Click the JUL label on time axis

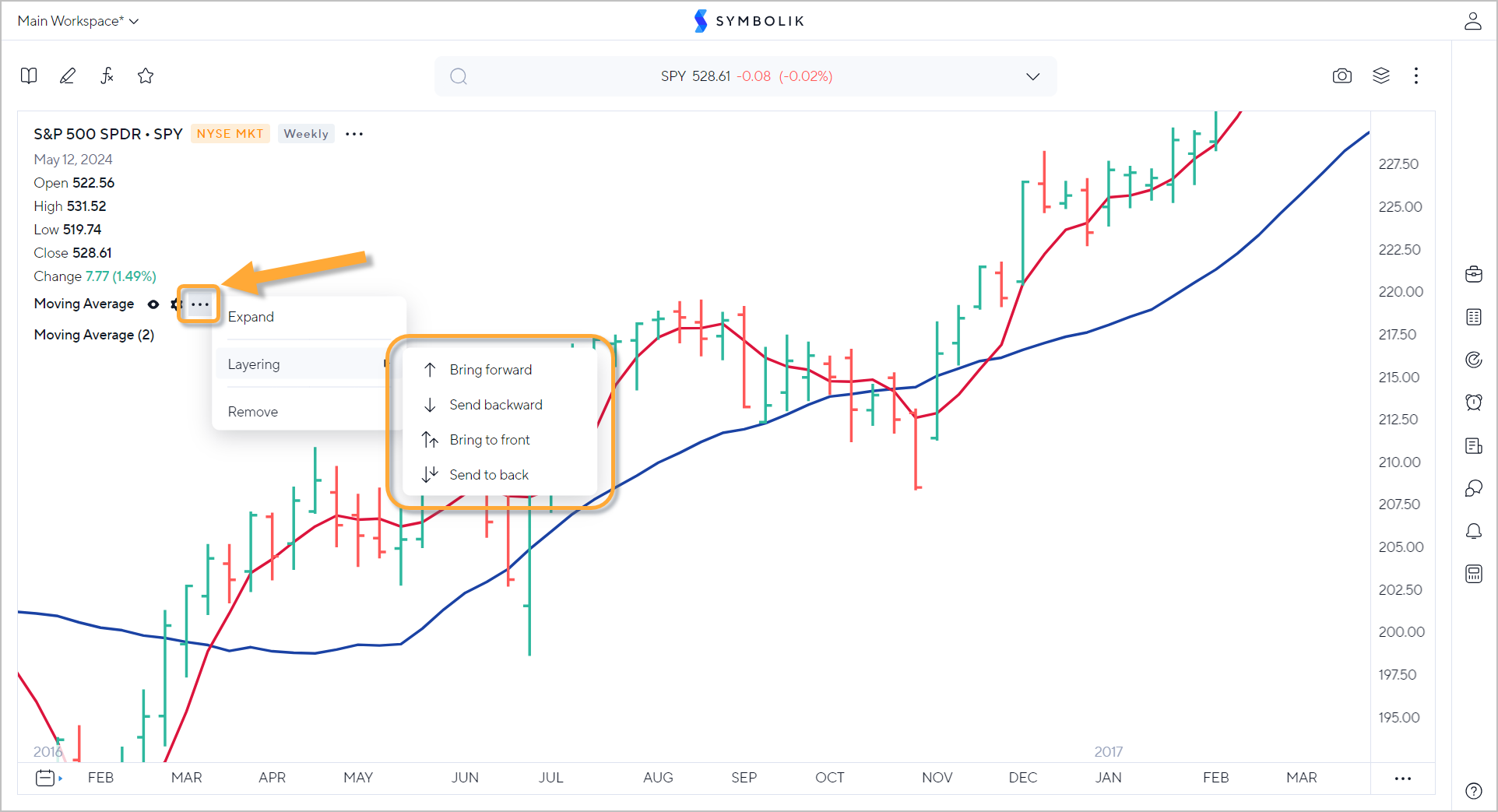click(x=551, y=778)
